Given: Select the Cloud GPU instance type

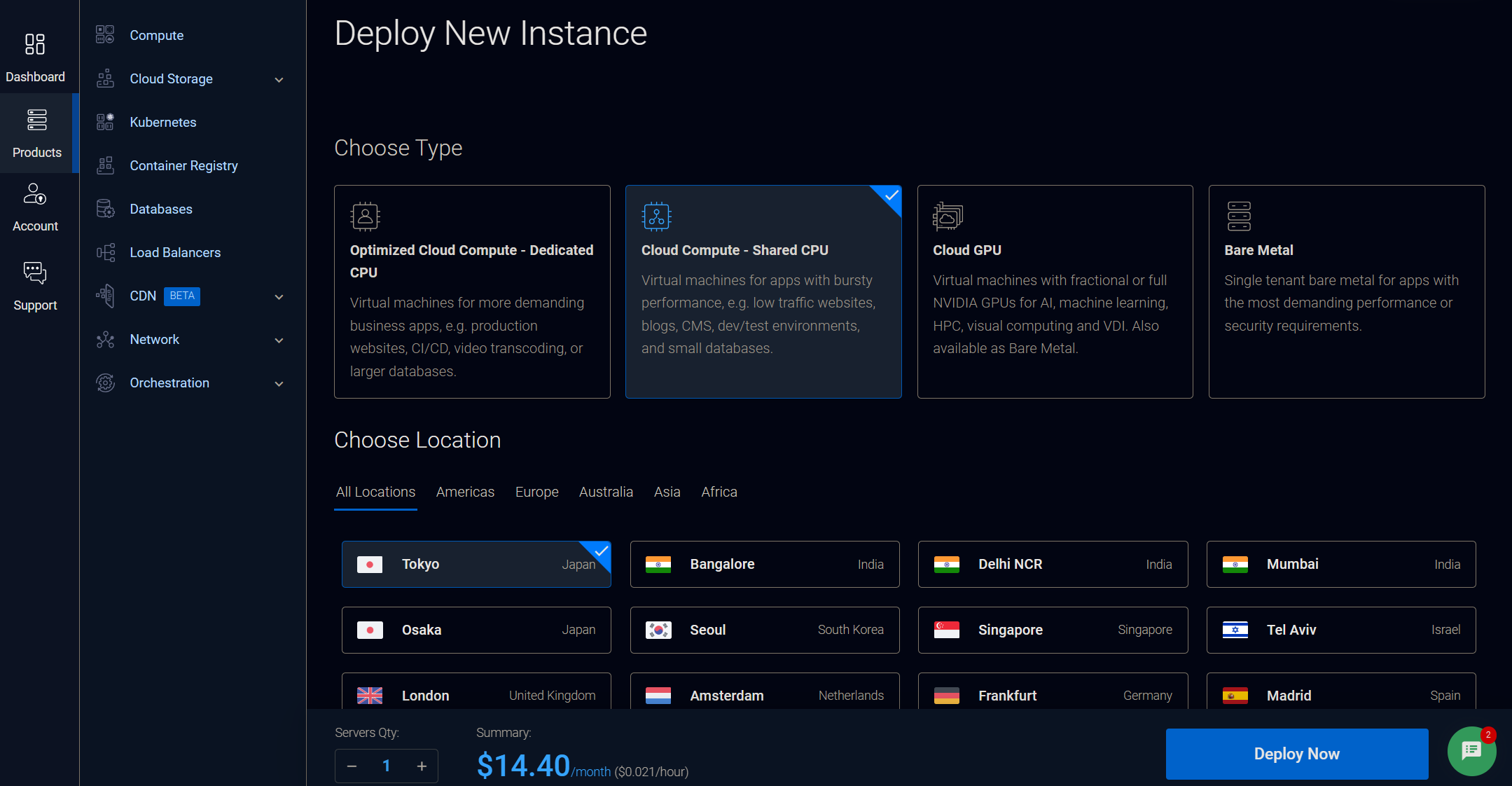Looking at the screenshot, I should [x=1053, y=291].
